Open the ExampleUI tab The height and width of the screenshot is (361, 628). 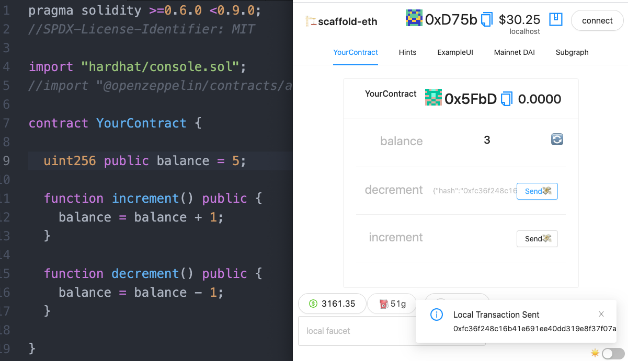[455, 52]
